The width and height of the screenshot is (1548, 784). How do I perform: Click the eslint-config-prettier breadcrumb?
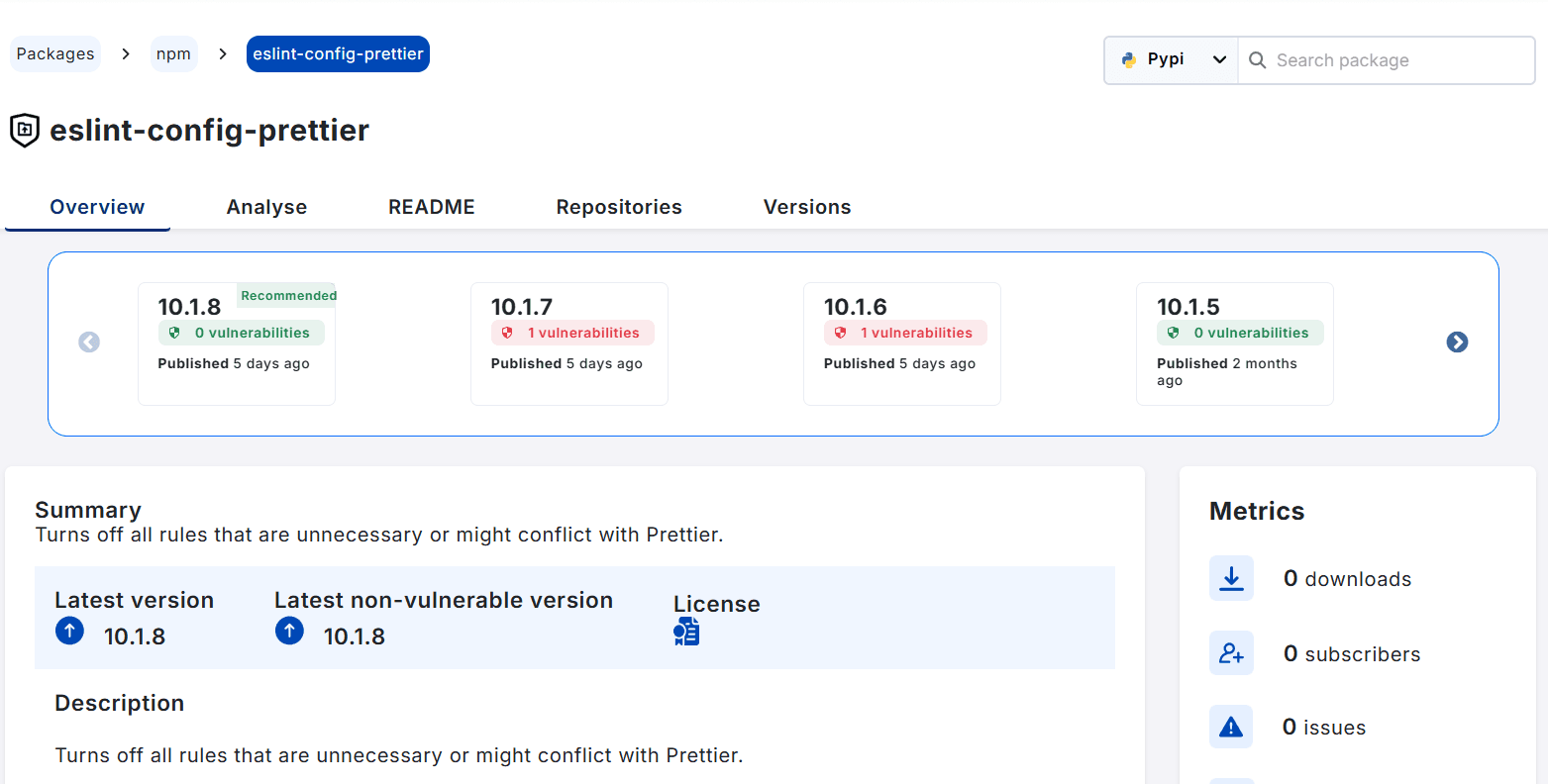(338, 53)
